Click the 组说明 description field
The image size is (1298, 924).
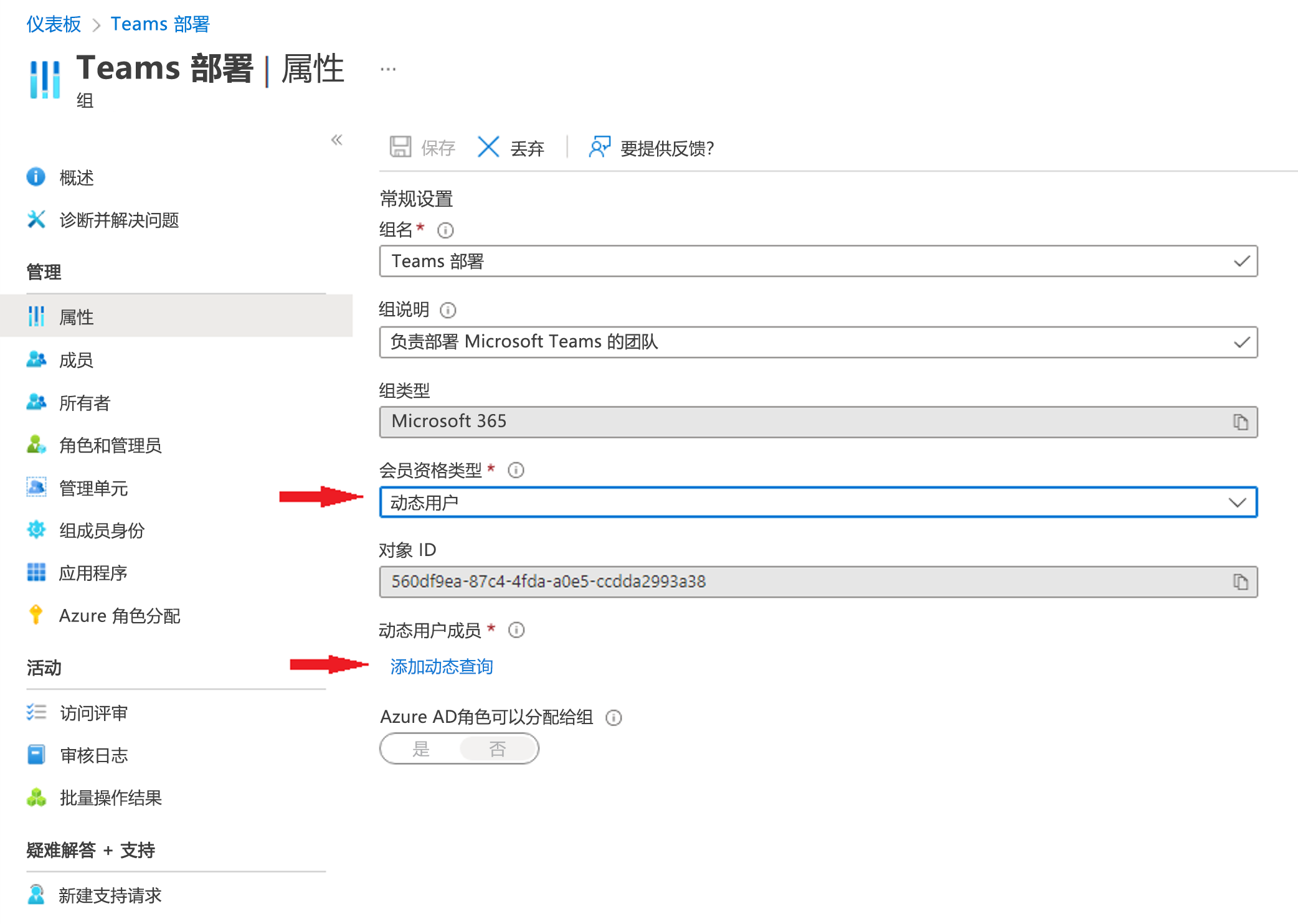[x=818, y=342]
